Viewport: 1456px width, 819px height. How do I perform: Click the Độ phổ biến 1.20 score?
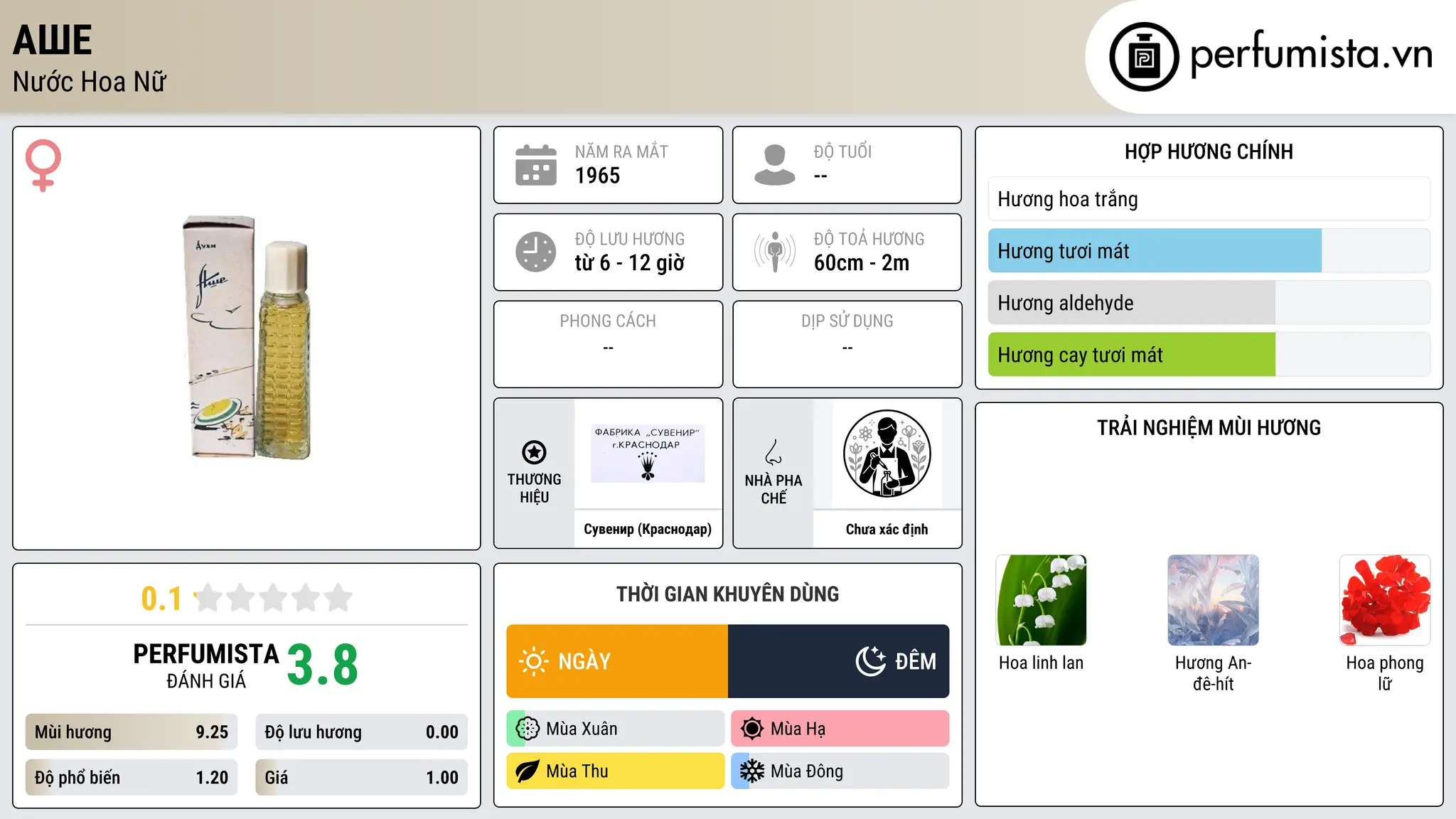tap(132, 778)
